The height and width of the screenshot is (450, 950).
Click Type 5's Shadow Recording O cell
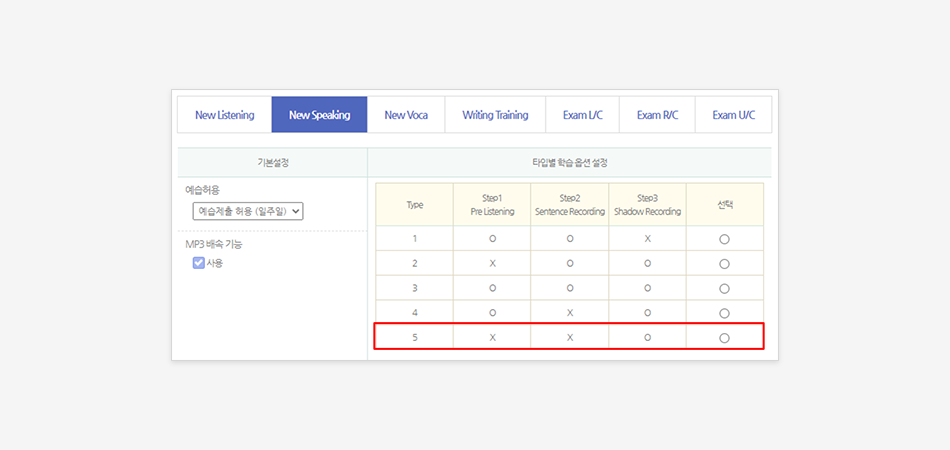(647, 338)
